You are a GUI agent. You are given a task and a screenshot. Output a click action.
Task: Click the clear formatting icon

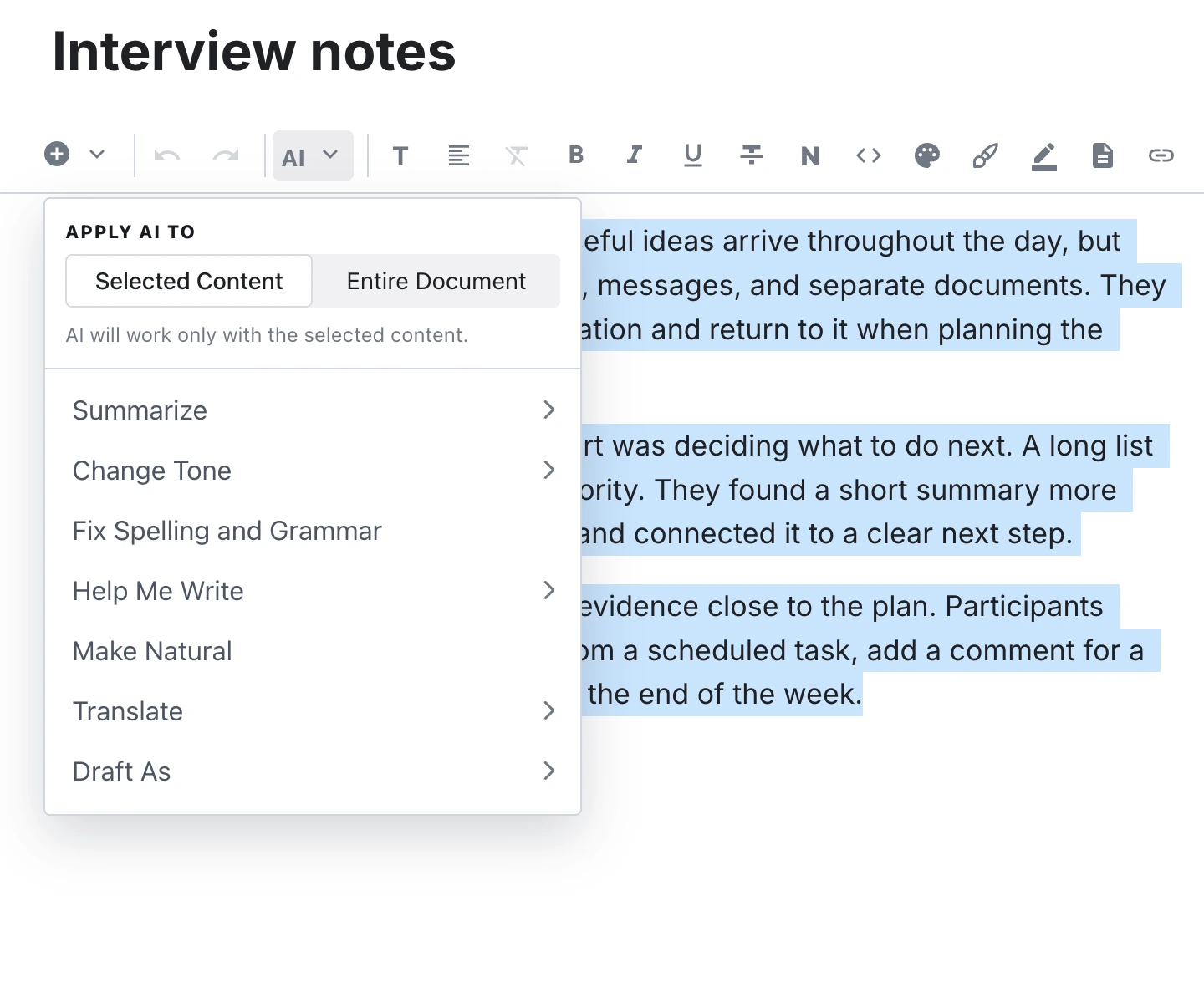(x=518, y=155)
